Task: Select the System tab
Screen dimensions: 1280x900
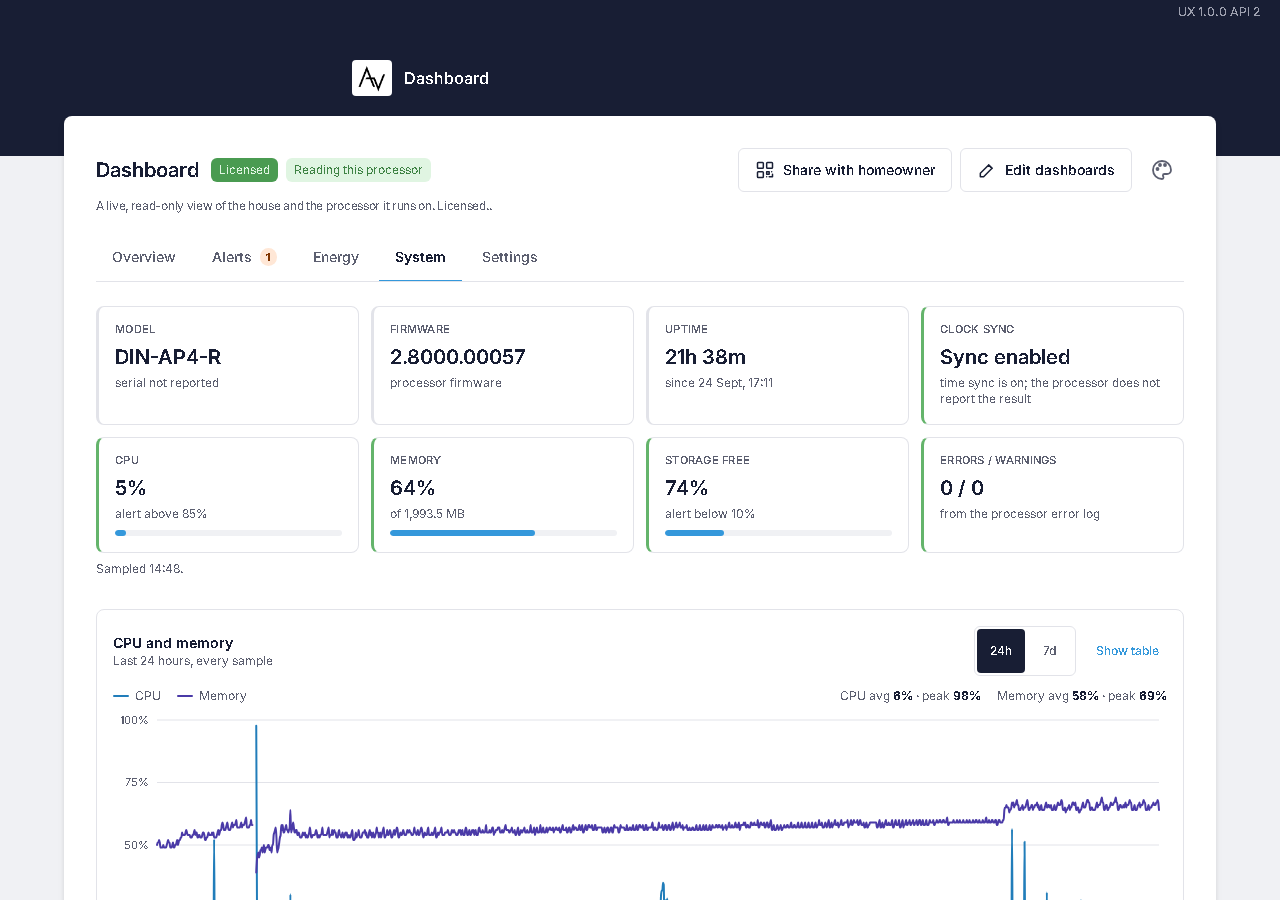Action: pyautogui.click(x=420, y=257)
